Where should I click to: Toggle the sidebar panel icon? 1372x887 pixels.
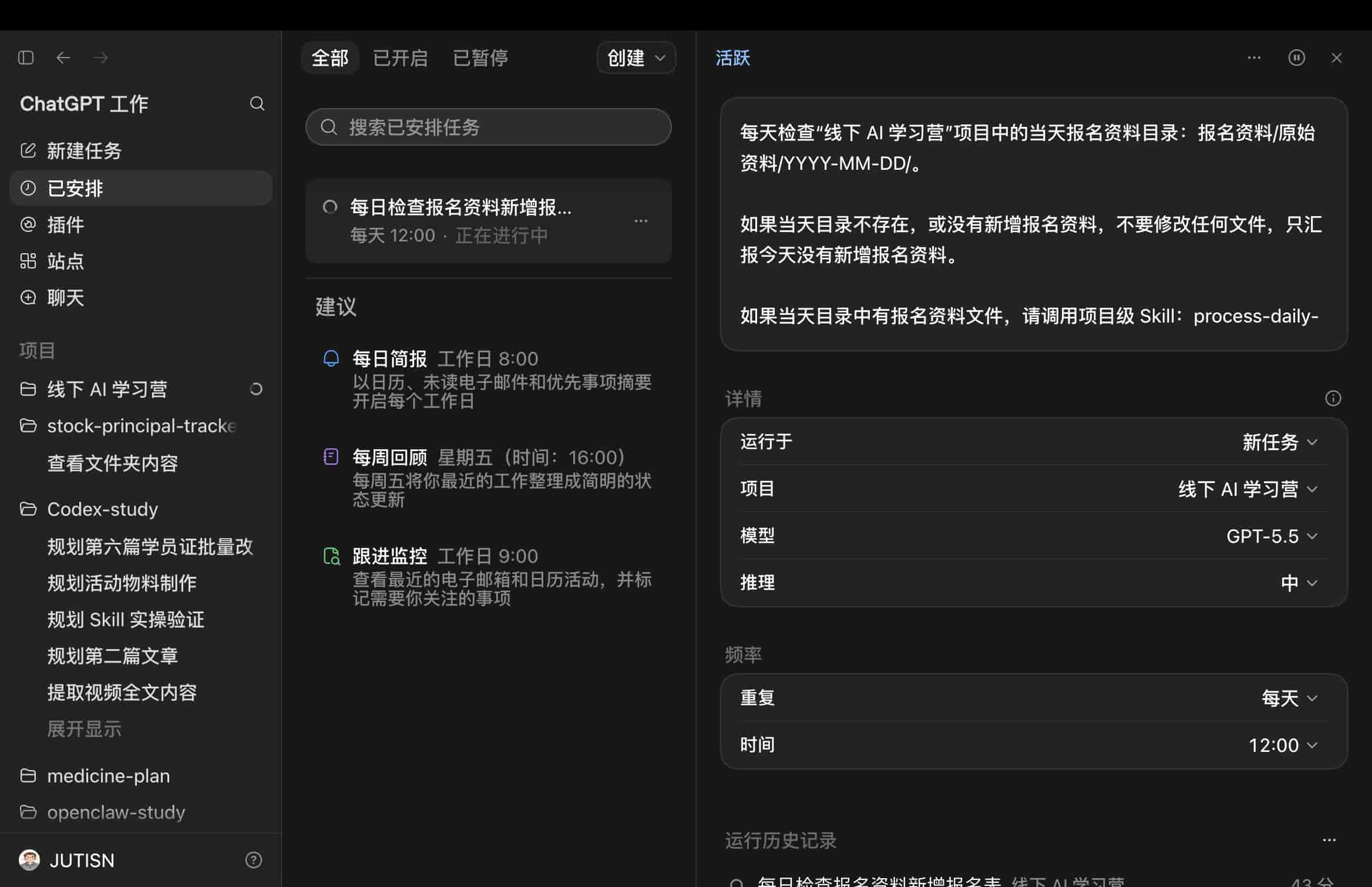click(x=26, y=58)
